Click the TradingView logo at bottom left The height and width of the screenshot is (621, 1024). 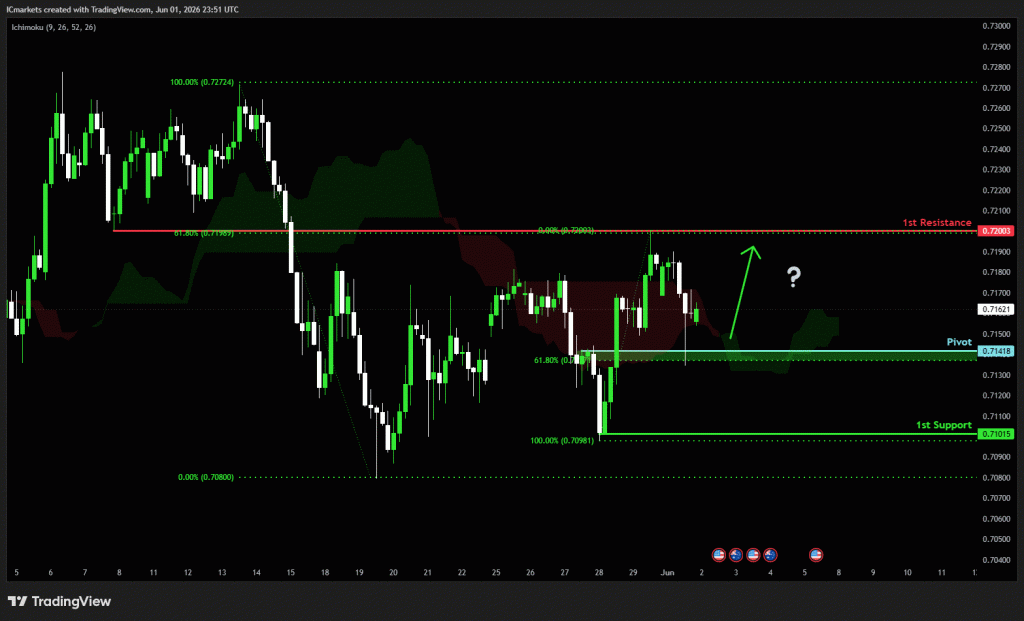pyautogui.click(x=59, y=601)
